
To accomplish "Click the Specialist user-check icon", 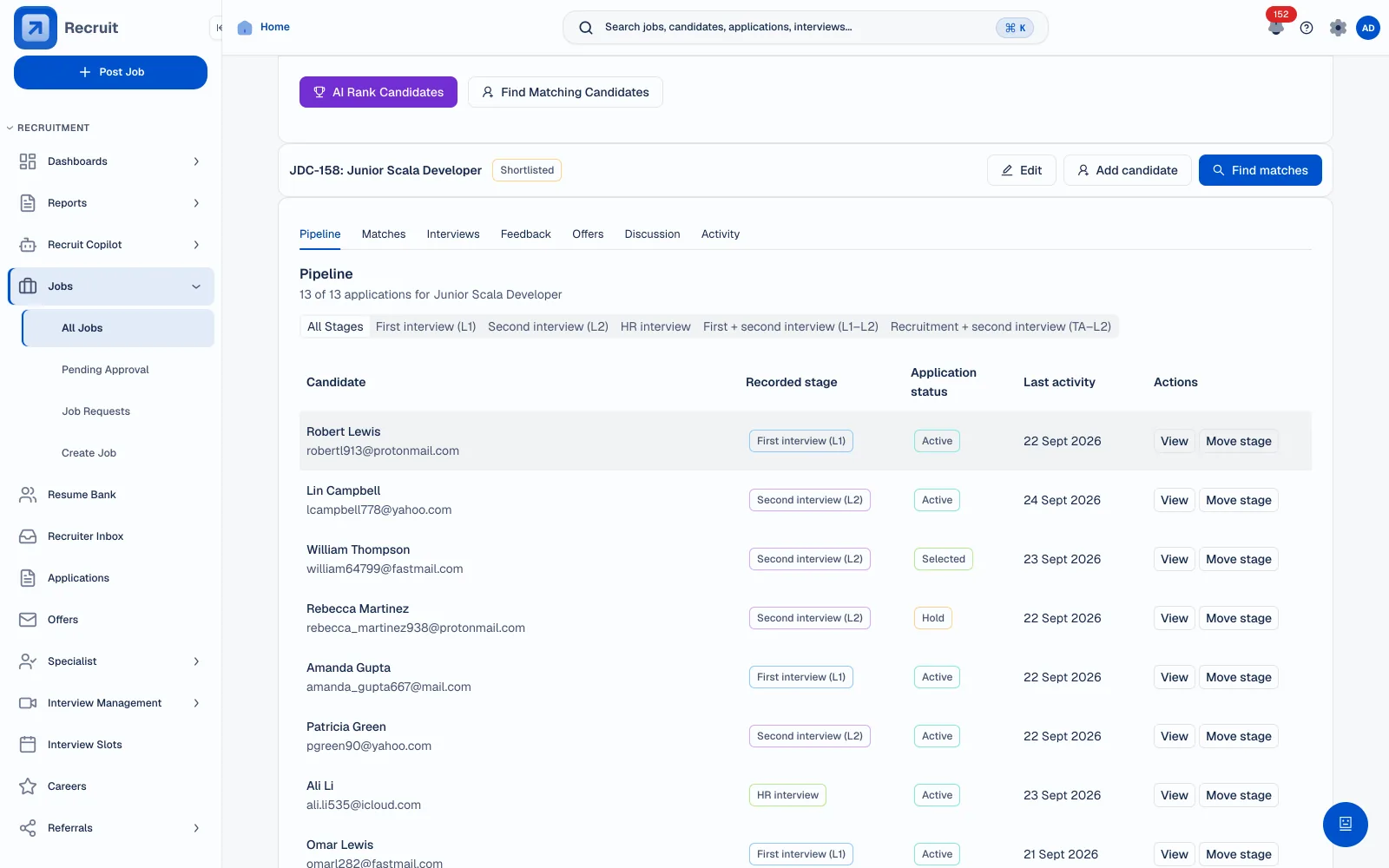I will [x=28, y=661].
